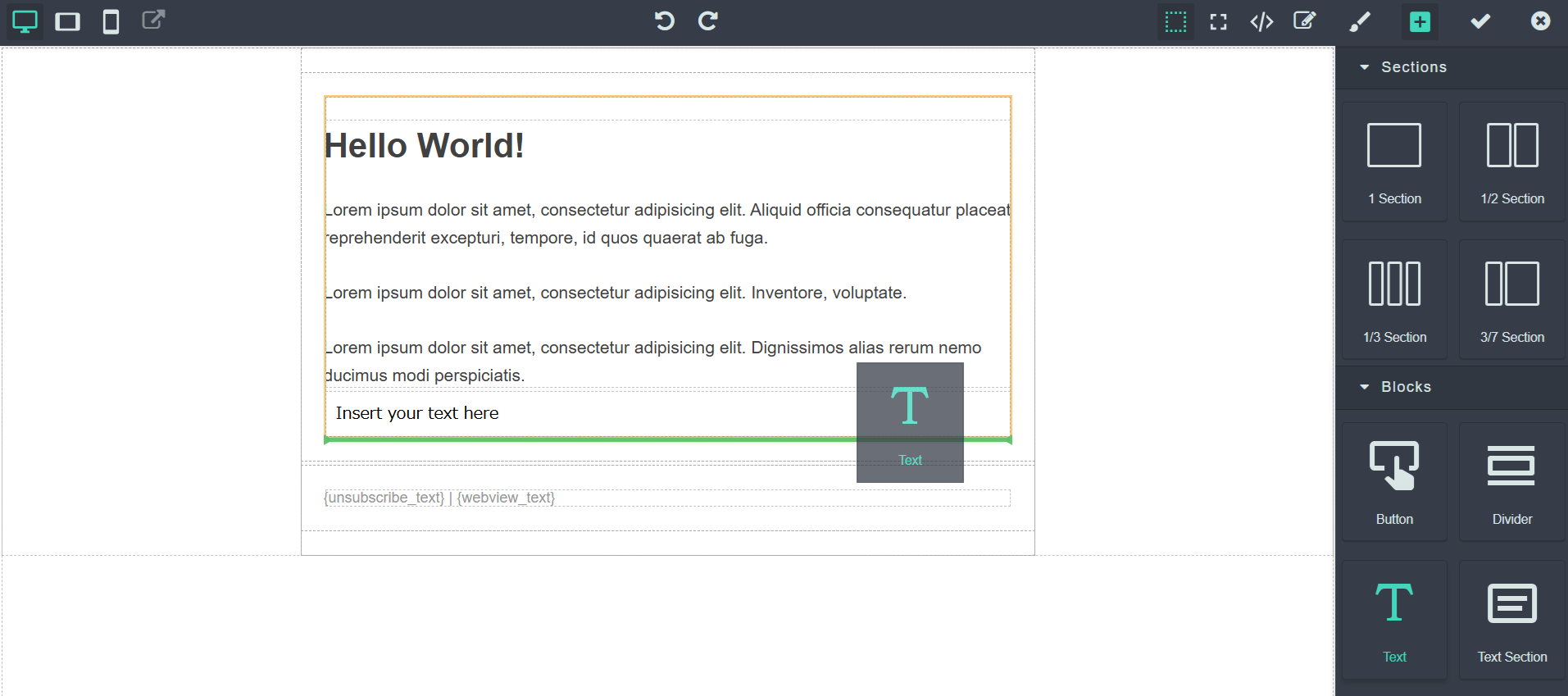Select the Divider block
The height and width of the screenshot is (696, 1568).
1512,481
